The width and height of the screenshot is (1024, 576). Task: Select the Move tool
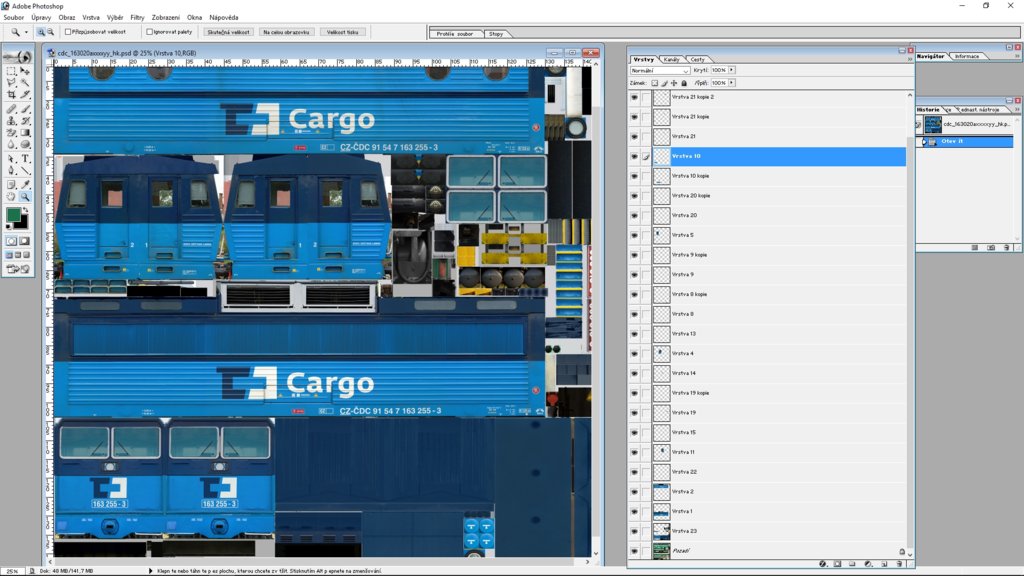click(x=25, y=71)
